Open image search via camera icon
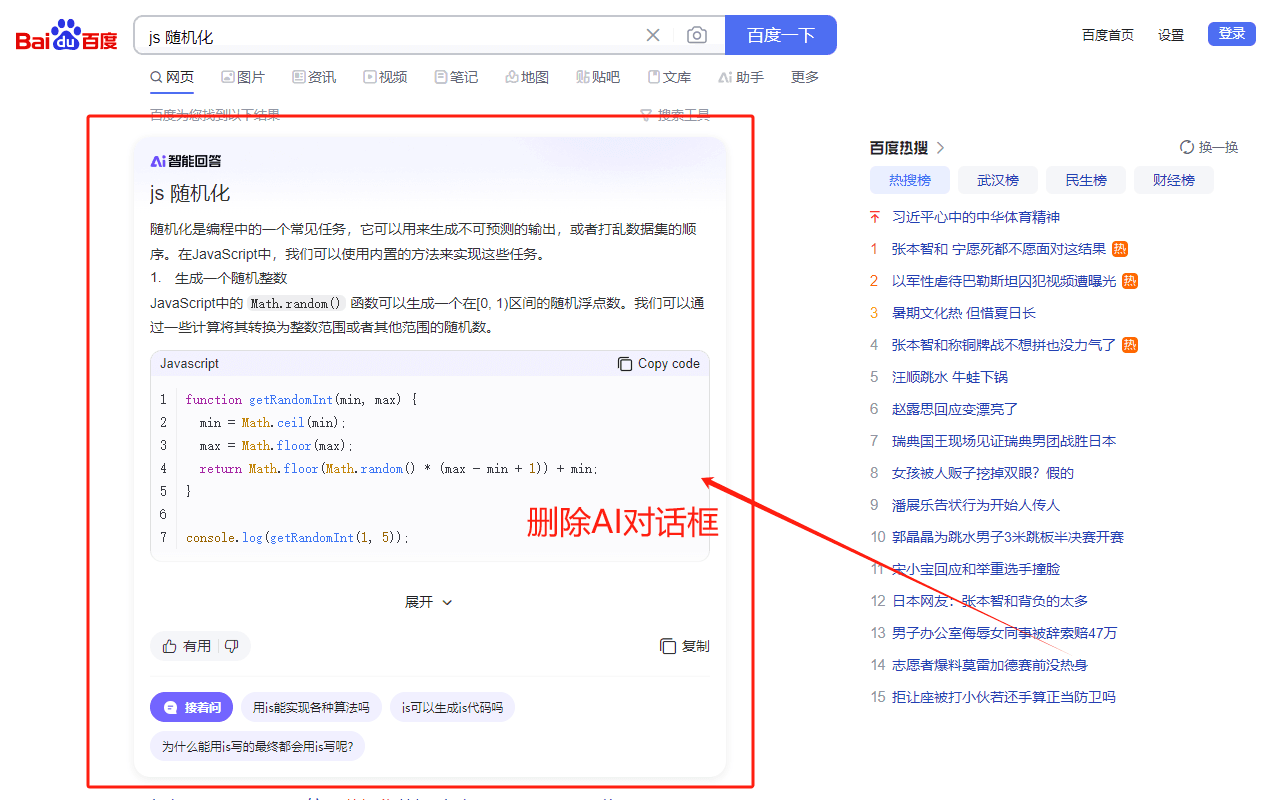 coord(697,35)
